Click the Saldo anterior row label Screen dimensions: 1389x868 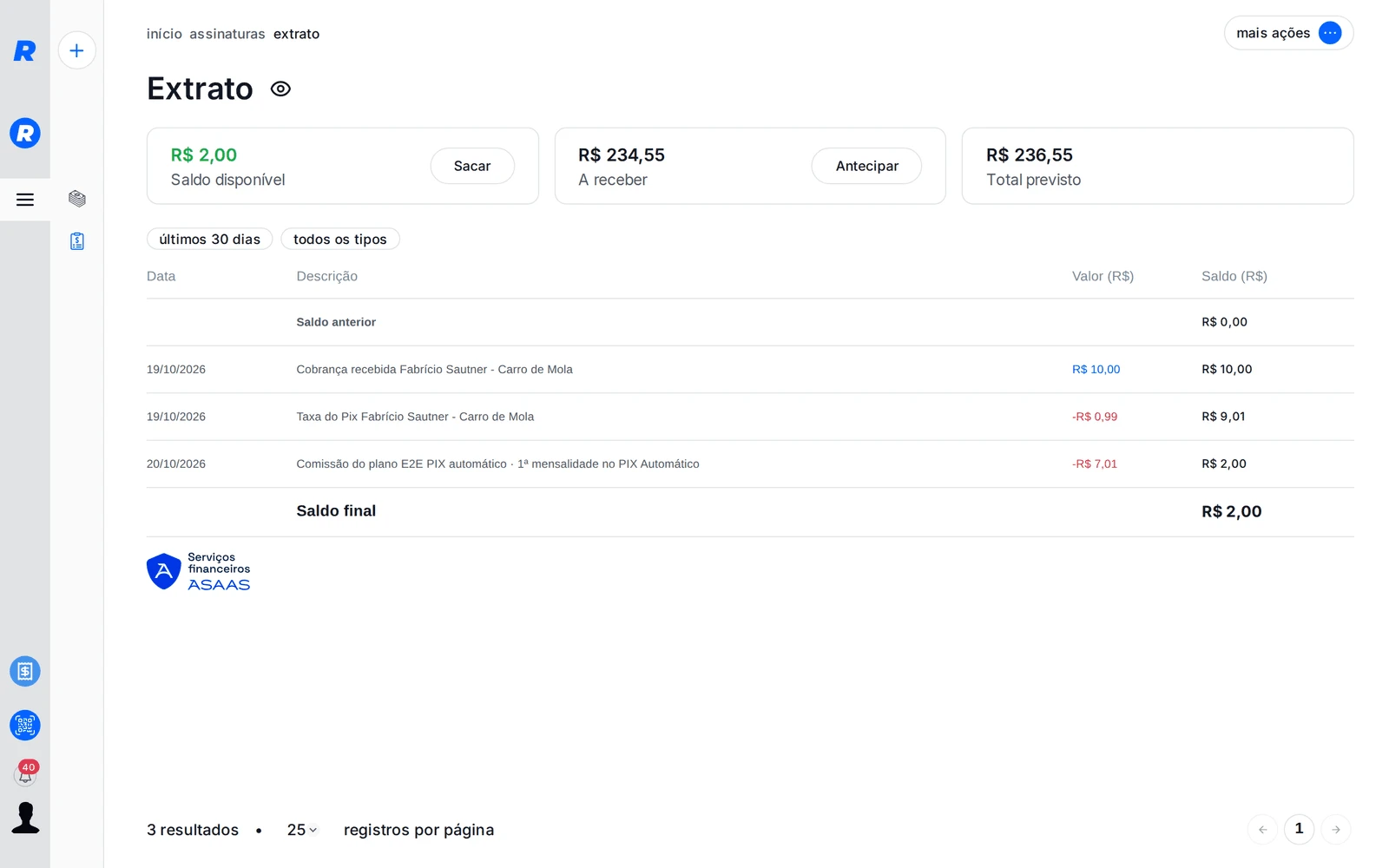pyautogui.click(x=336, y=322)
